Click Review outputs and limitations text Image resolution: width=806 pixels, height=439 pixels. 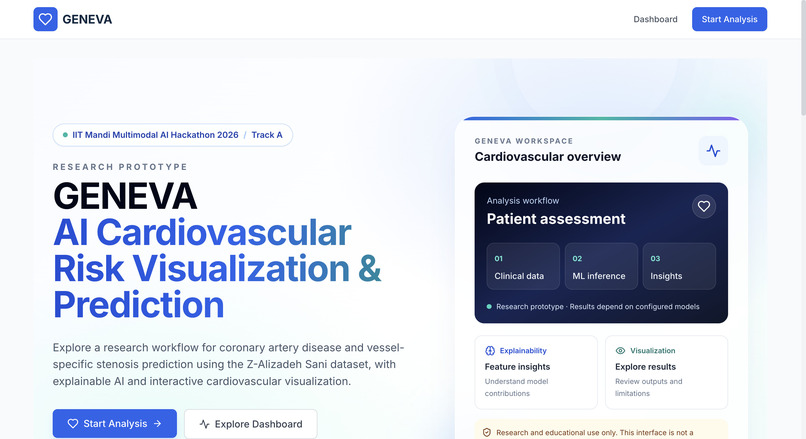(x=649, y=387)
